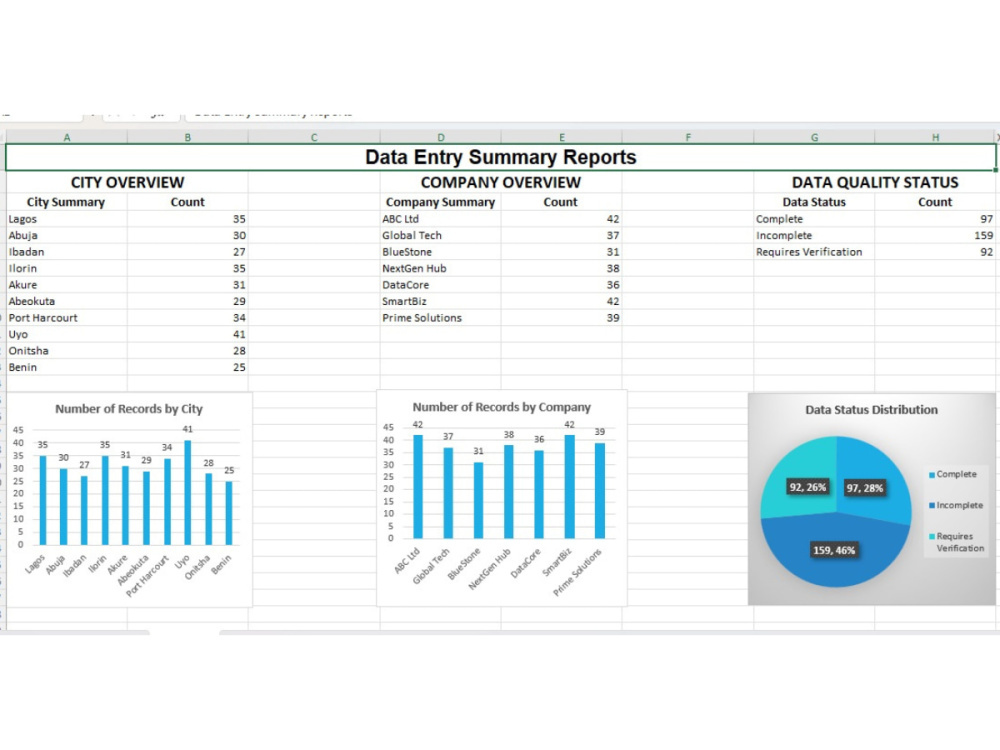This screenshot has width=1000, height=750.
Task: Click the Complete legend color swatch
Action: point(932,474)
